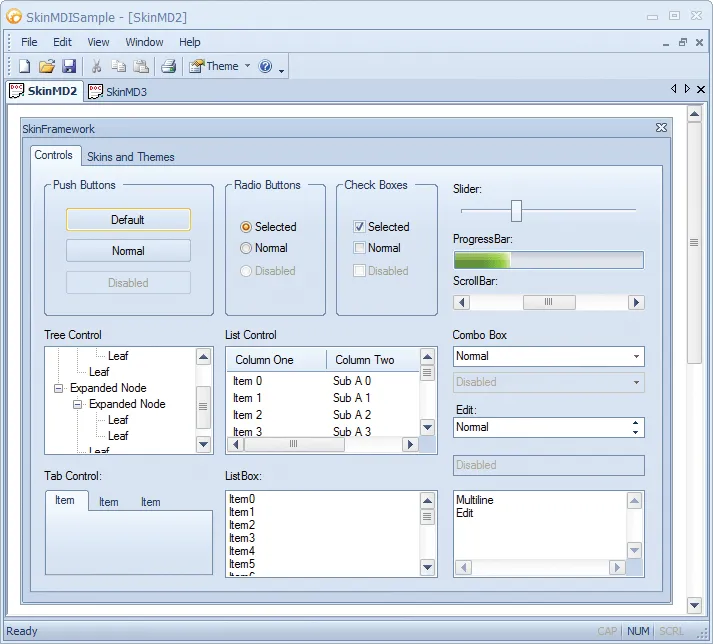Click the MDI tab scroll left arrow
This screenshot has height=644, width=713.
tap(673, 89)
